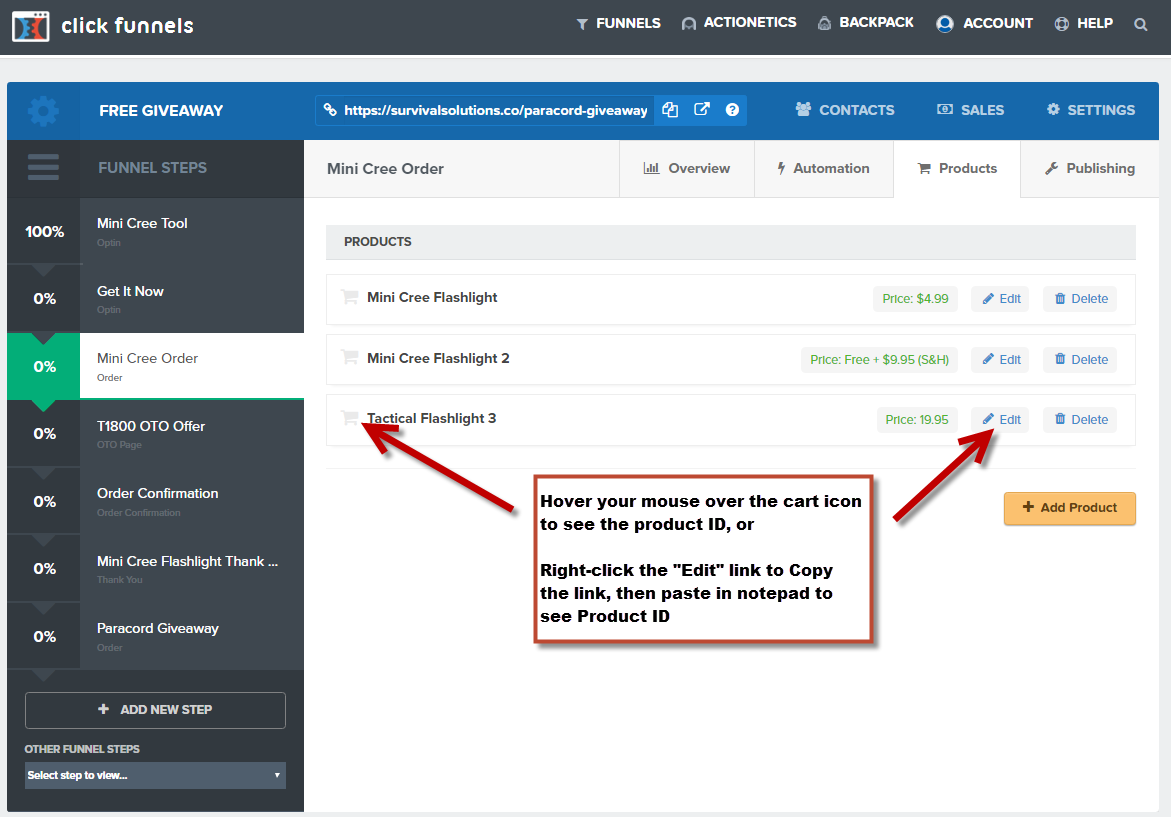Click the cart icon for Tactical Flashlight 3
Viewport: 1171px width, 817px height.
pos(349,417)
